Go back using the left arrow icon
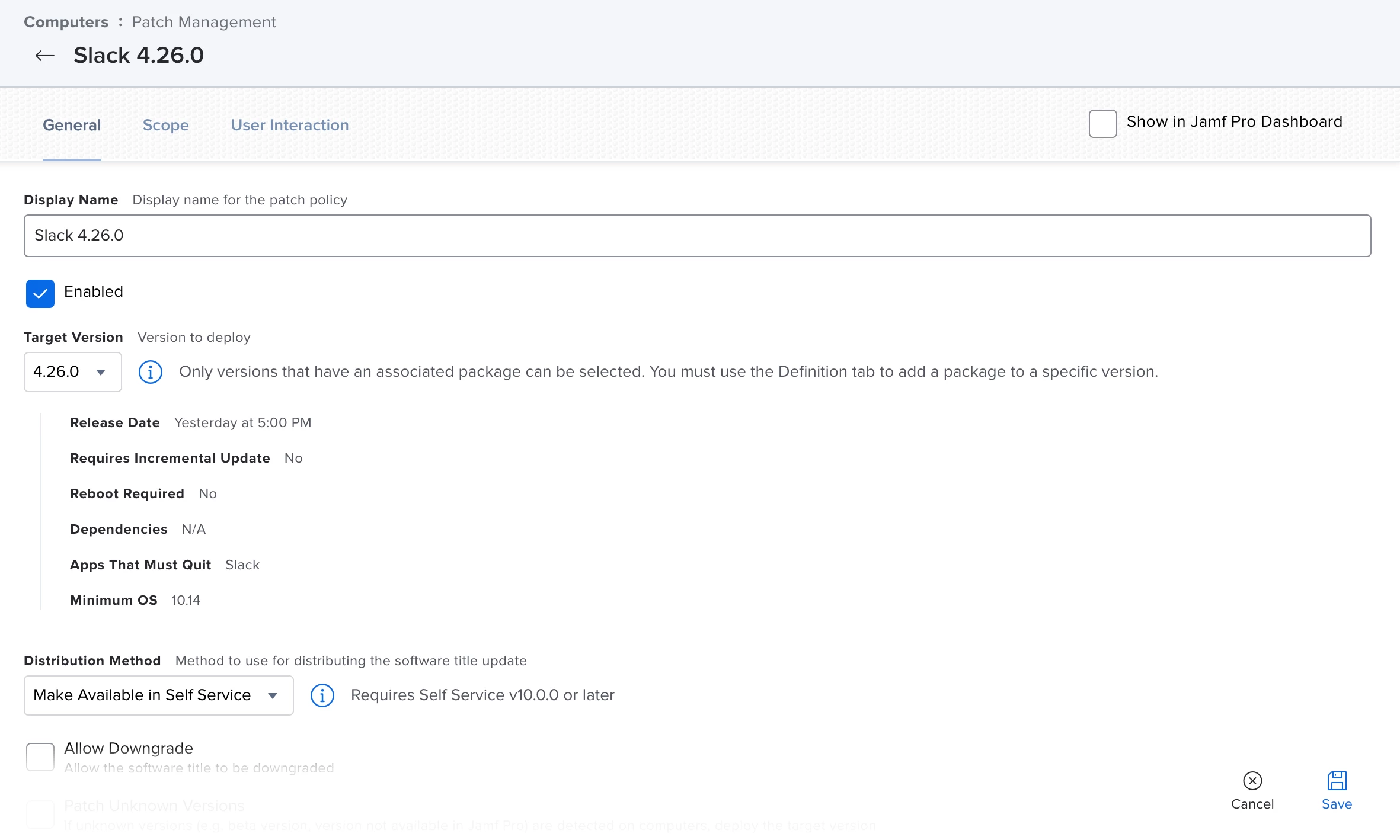This screenshot has width=1400, height=840. point(45,56)
